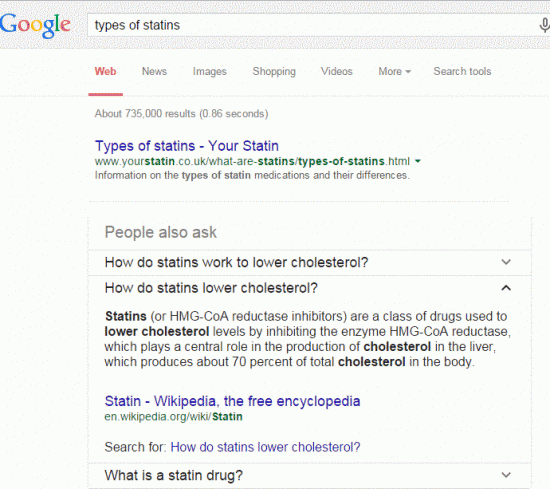550x489 pixels.
Task: Click the yourstatin.co.uk green URL text
Action: (x=252, y=161)
